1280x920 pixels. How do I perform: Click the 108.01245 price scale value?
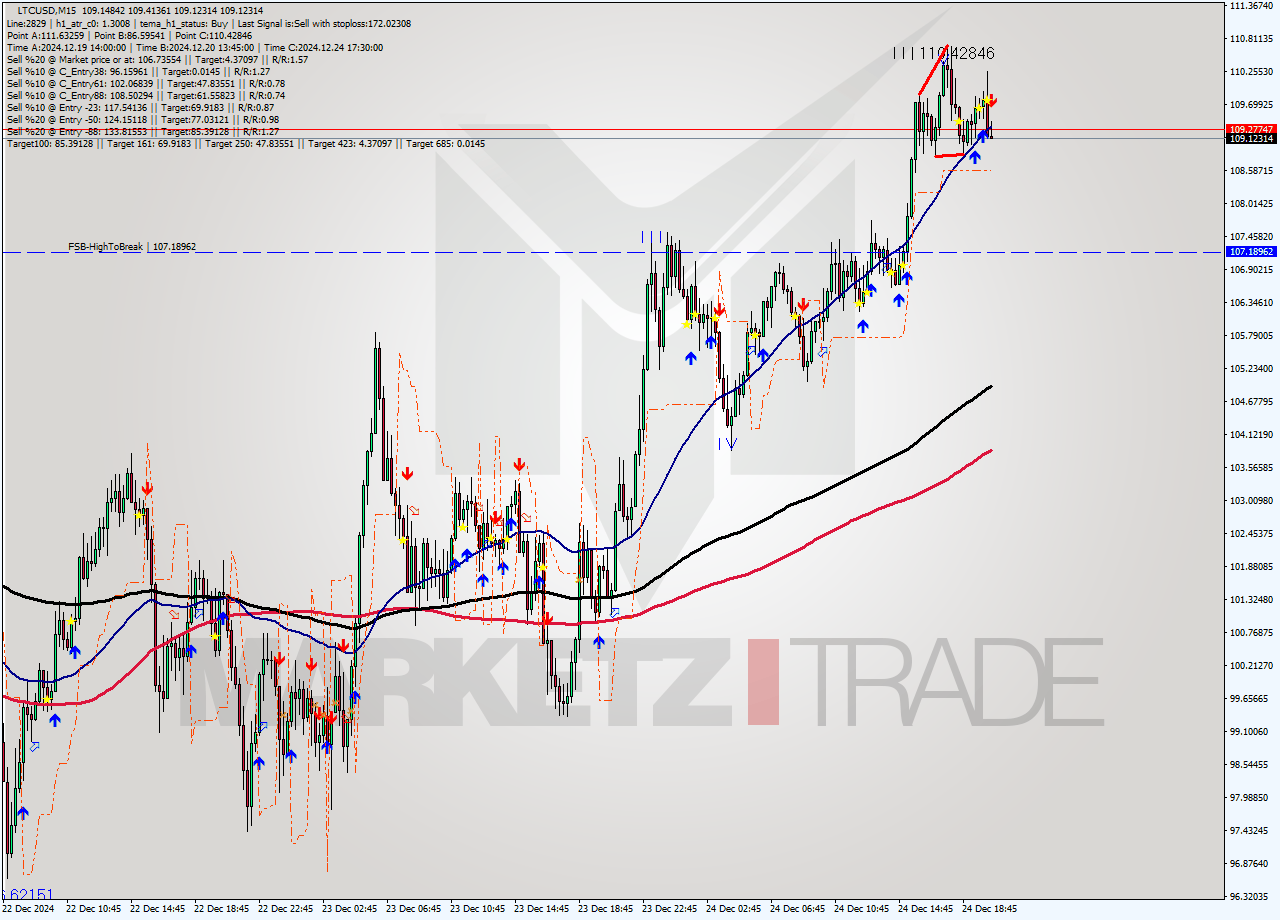1251,204
